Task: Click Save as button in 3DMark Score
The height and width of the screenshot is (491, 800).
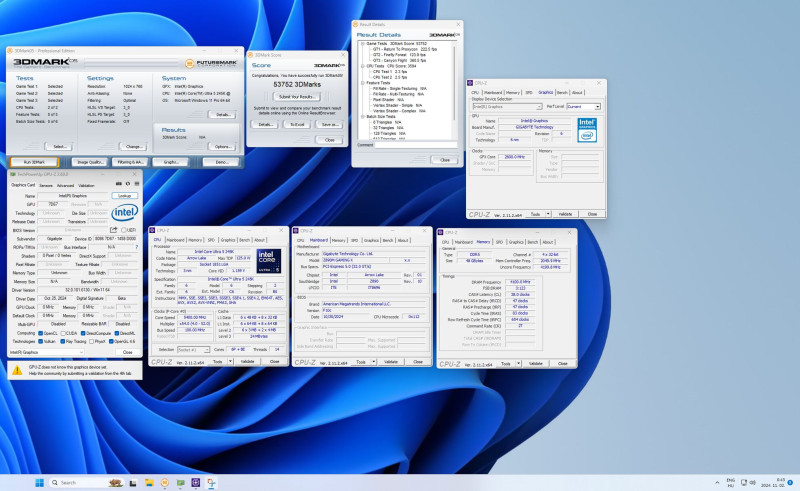Action: [x=329, y=125]
